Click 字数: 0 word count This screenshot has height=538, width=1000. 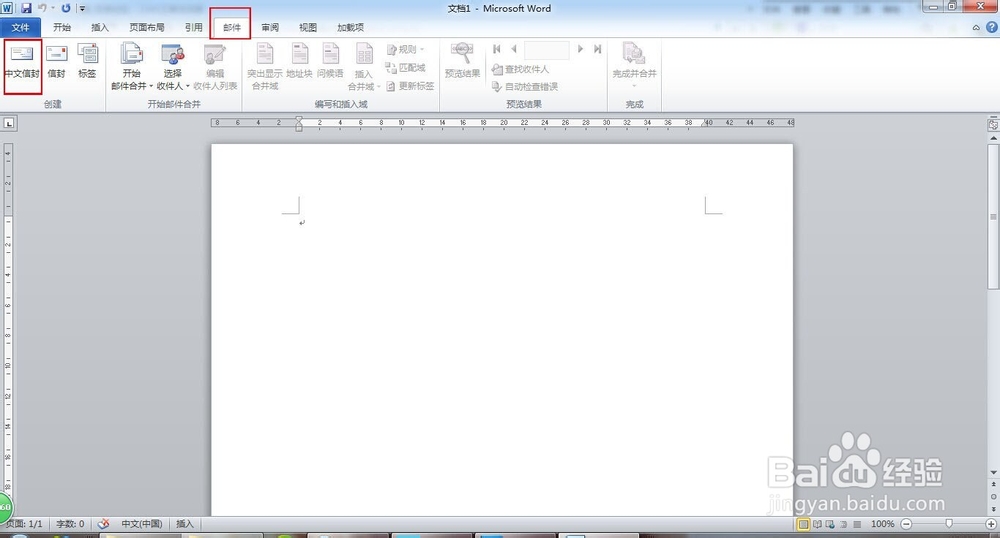pos(70,524)
